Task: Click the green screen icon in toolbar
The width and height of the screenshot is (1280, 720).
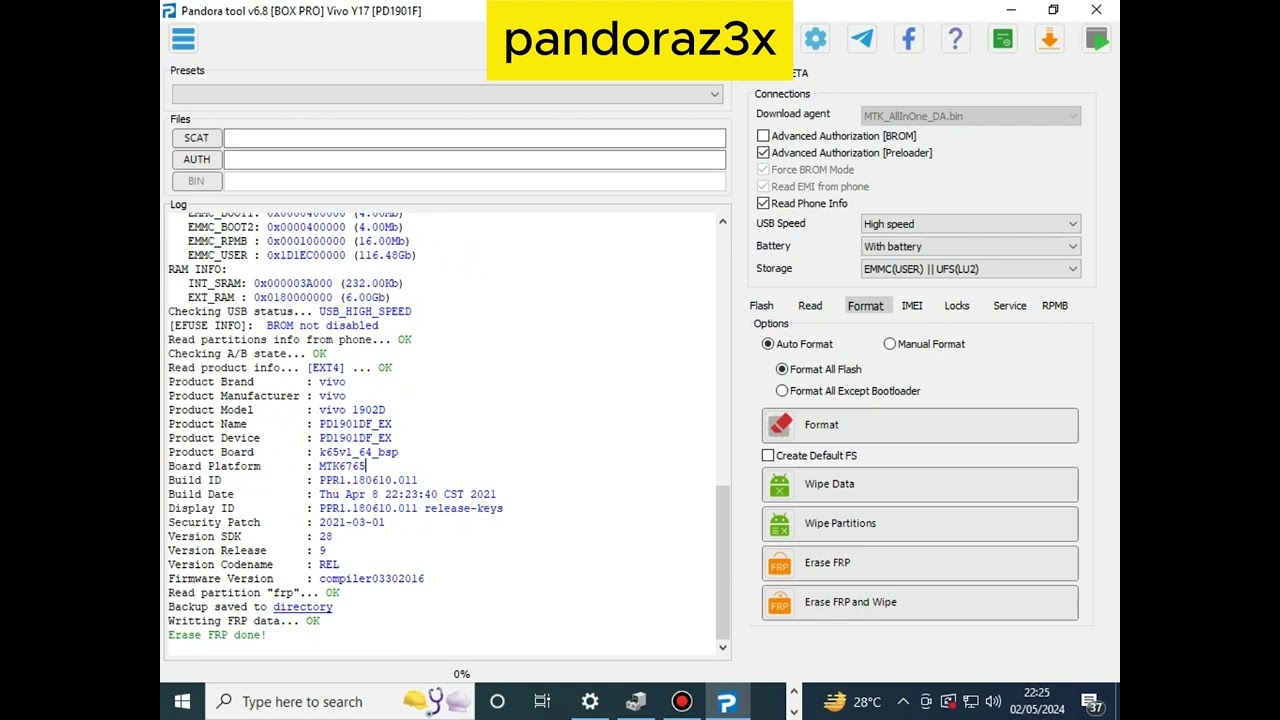Action: pos(1002,39)
